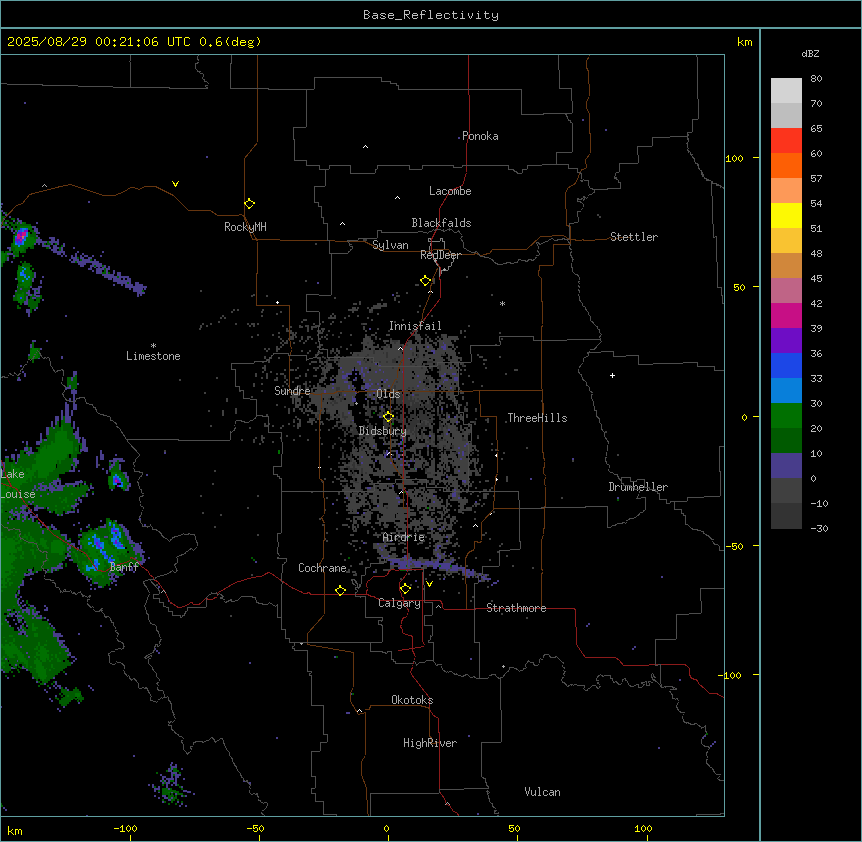Select the RedDeer city label
862x842 pixels.
tap(440, 255)
